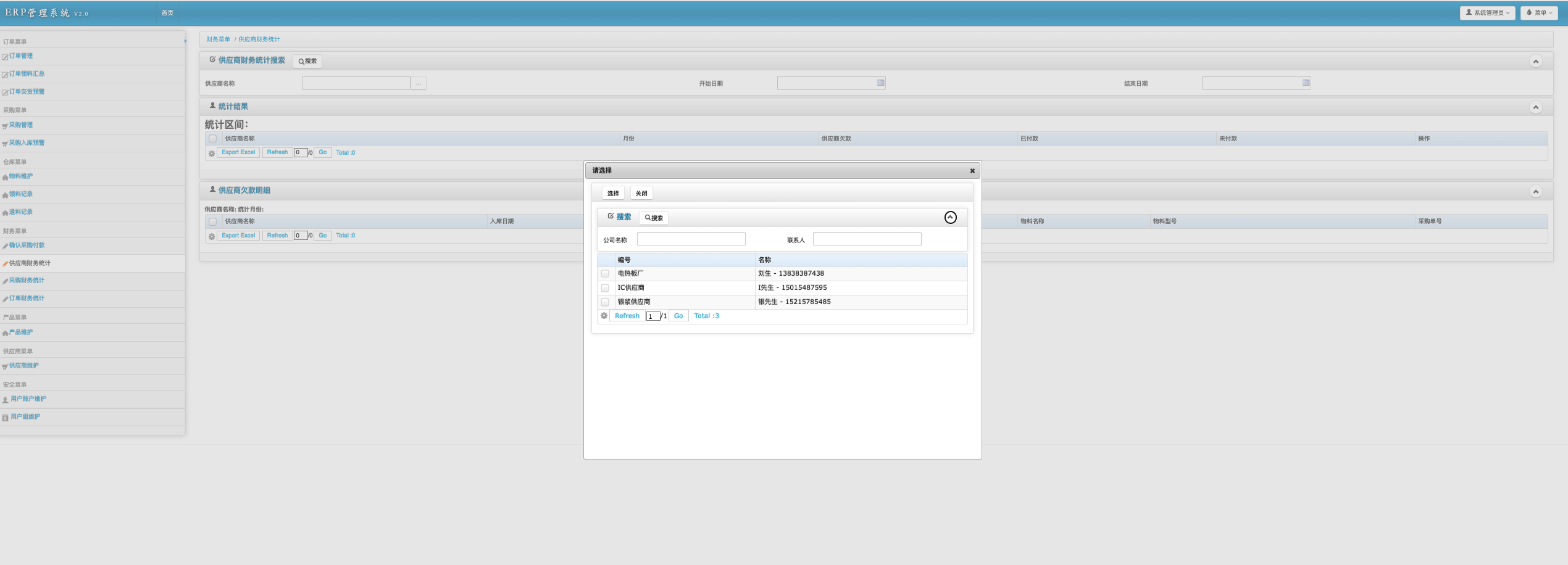
Task: Open the 开始日期 calendar picker icon
Action: pos(881,83)
